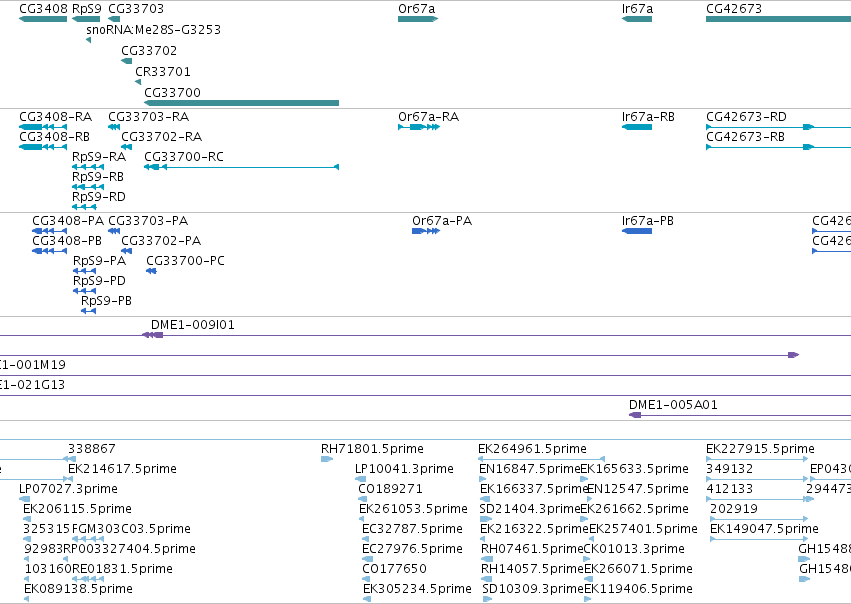Click the snoRNA:Me28S-G3253 label

coord(154,30)
